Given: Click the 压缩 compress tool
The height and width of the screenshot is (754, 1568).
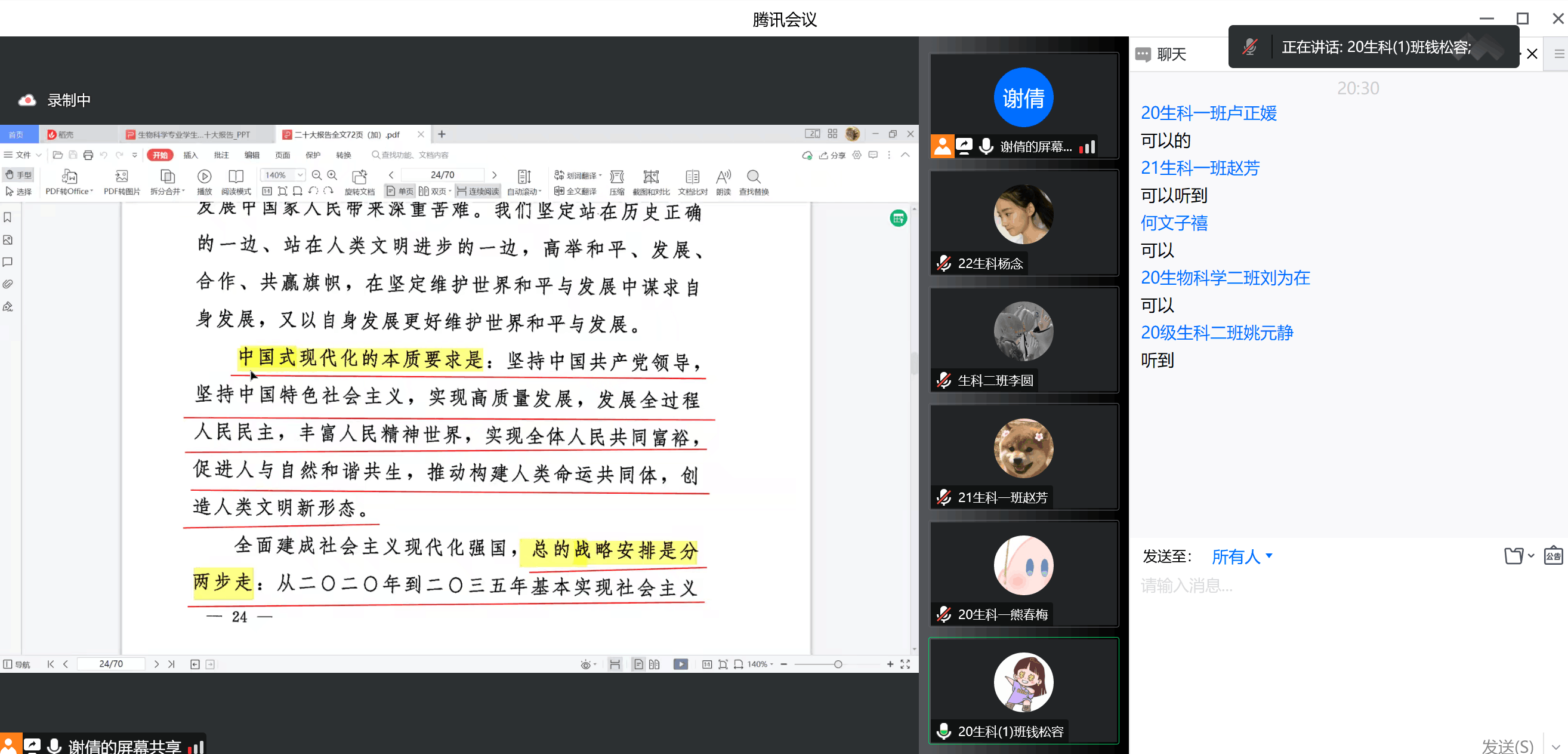Looking at the screenshot, I should (616, 177).
